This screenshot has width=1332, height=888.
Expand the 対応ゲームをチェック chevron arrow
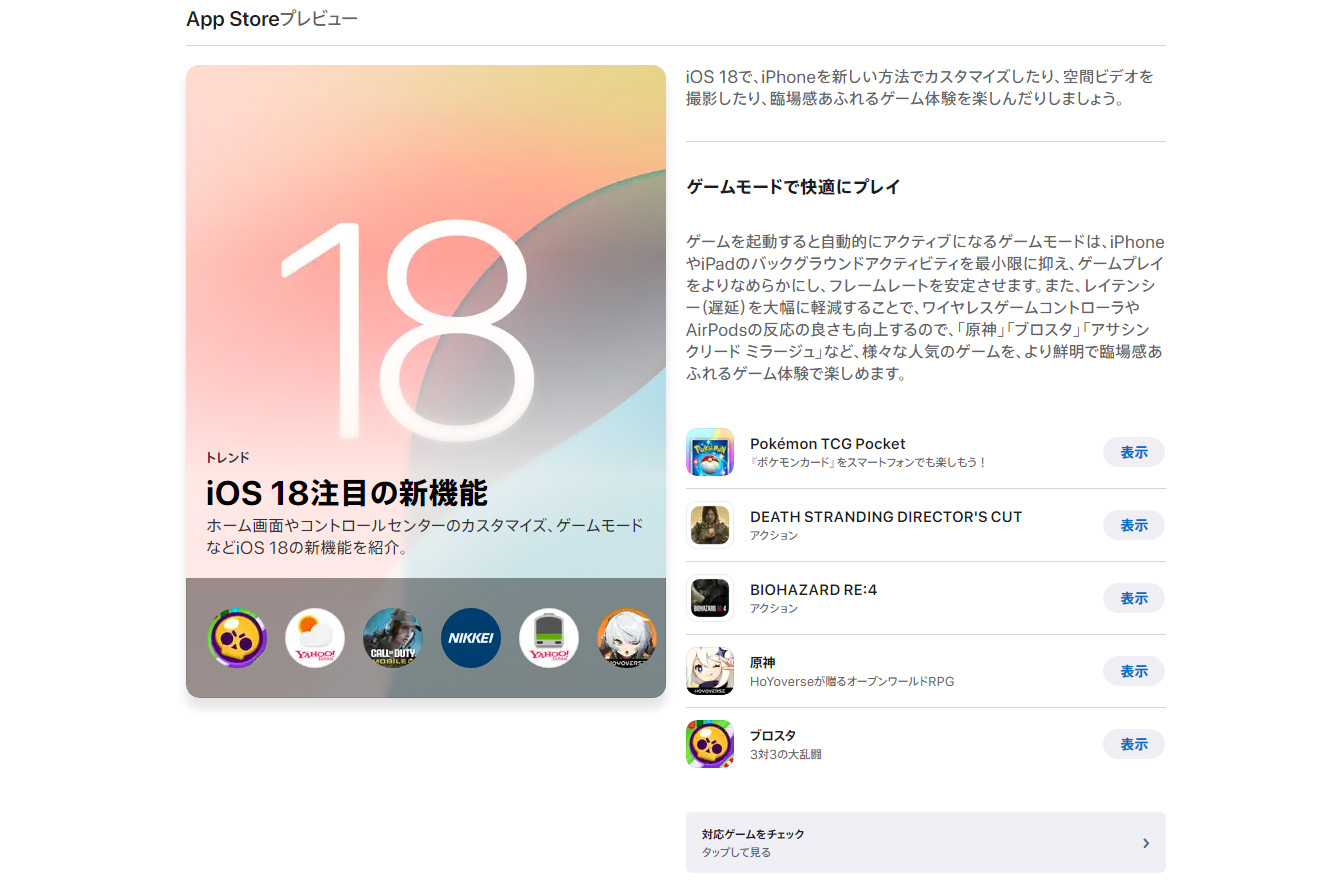(1146, 843)
